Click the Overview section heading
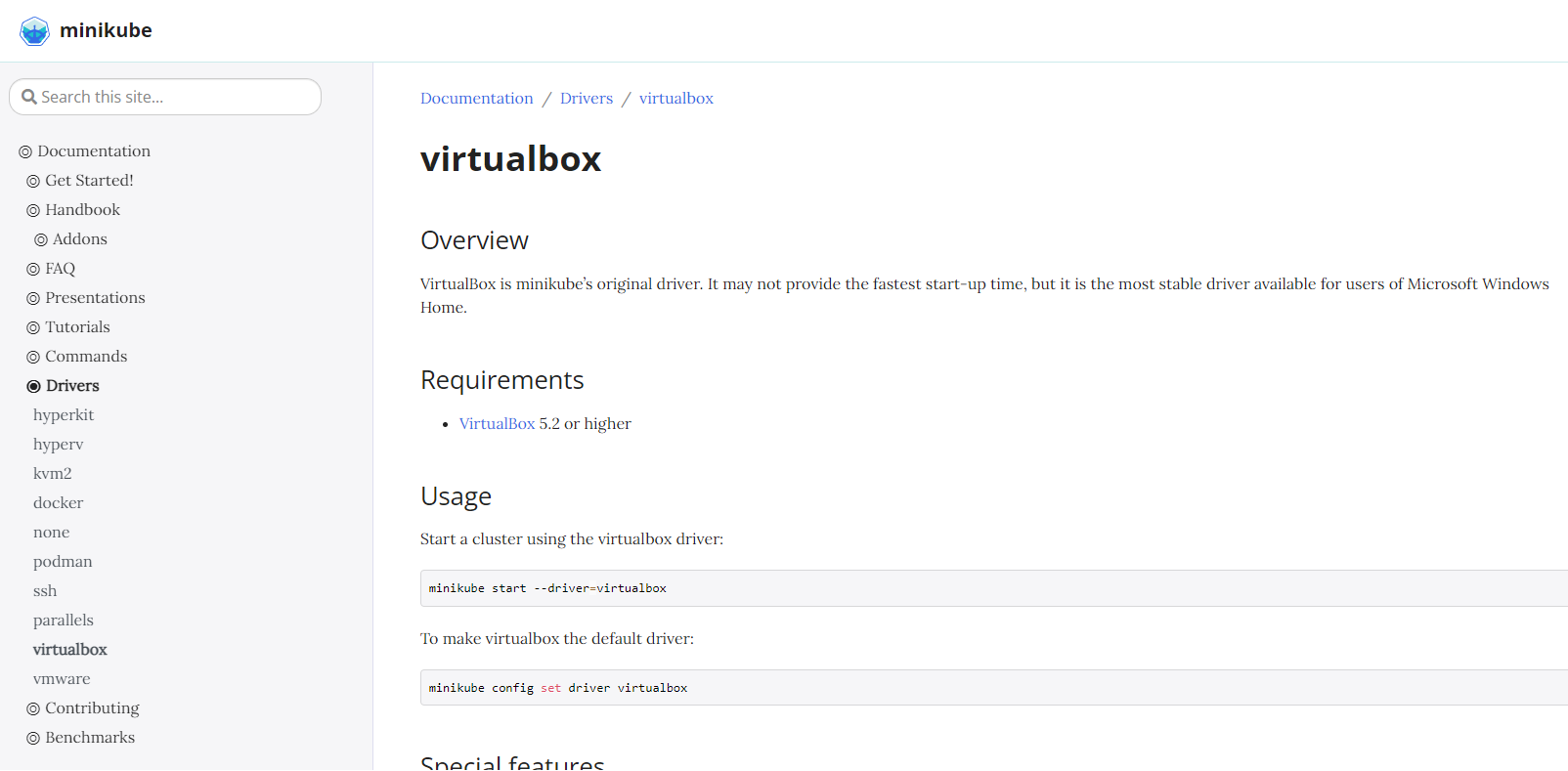1568x771 pixels. coord(474,240)
